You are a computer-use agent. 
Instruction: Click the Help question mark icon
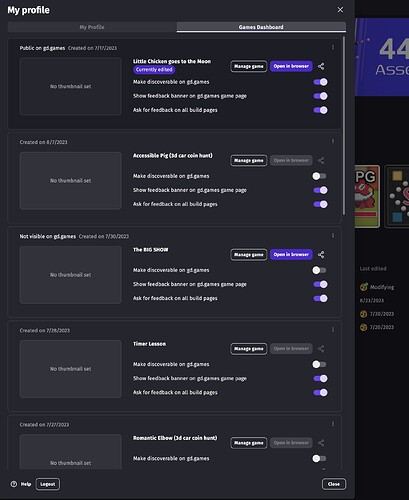[14, 484]
